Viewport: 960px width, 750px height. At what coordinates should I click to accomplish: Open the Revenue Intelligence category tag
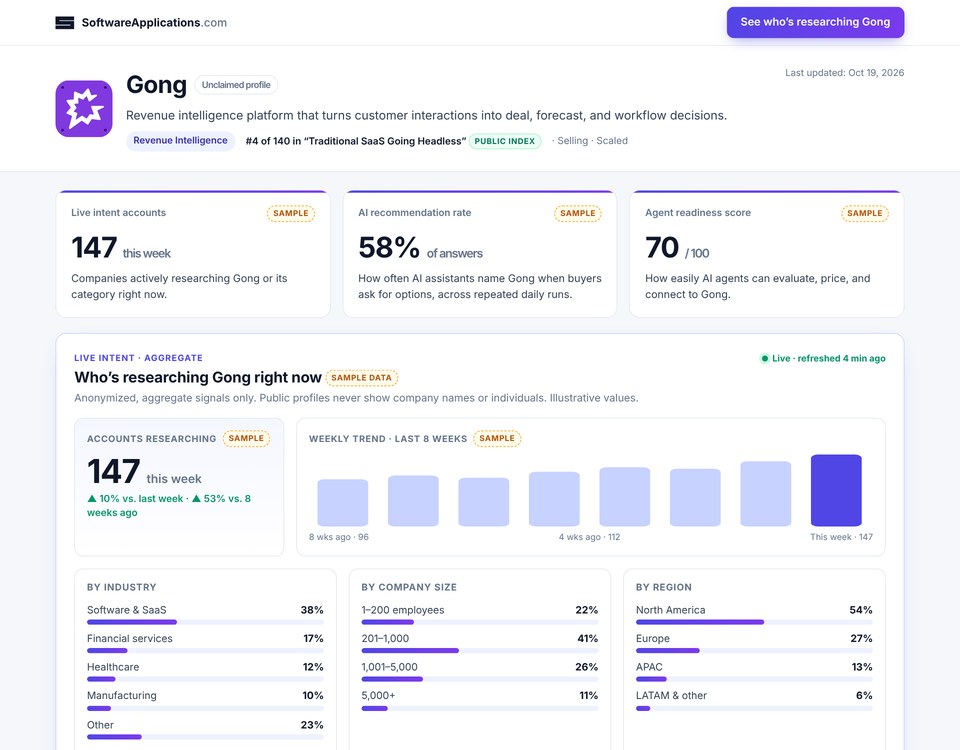pos(181,141)
